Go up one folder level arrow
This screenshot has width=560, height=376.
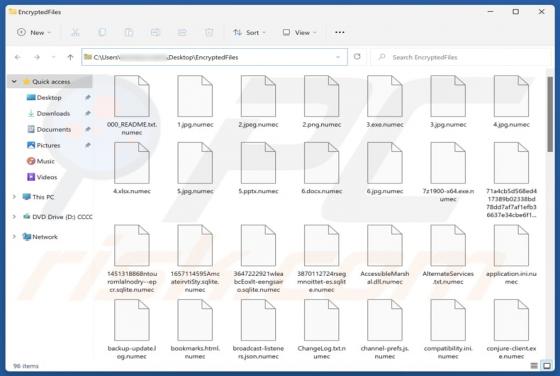click(x=70, y=57)
